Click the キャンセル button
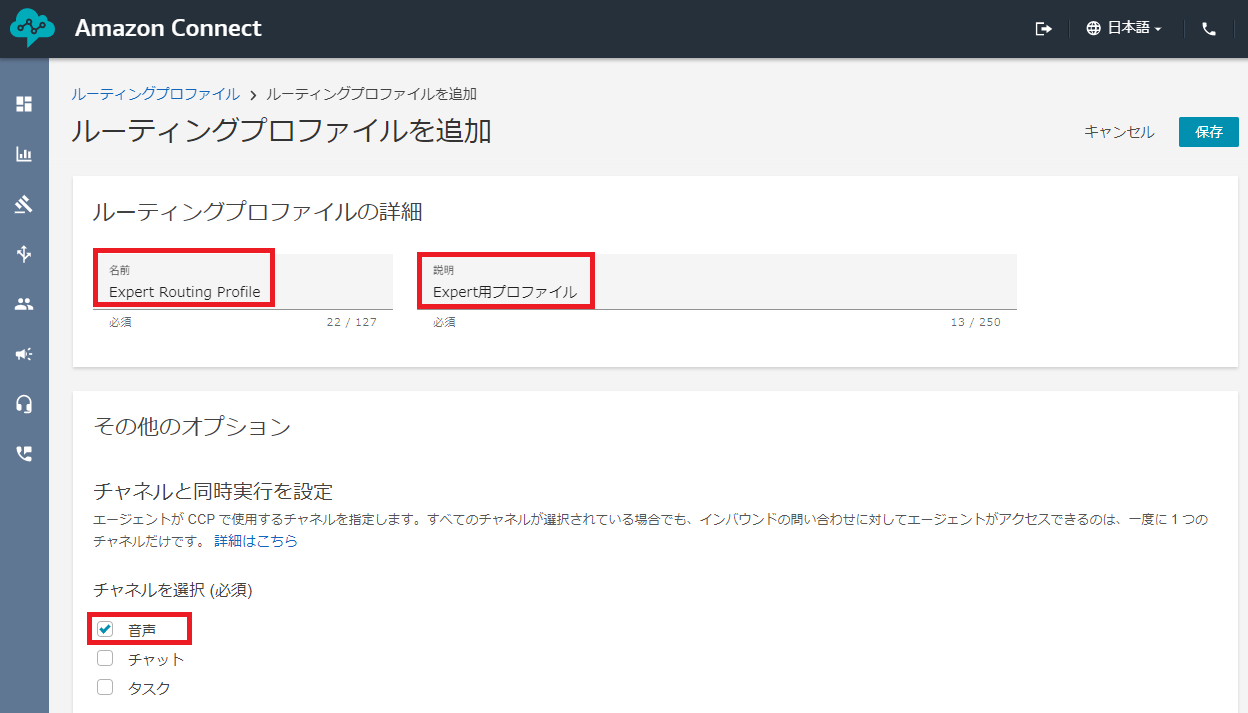Image resolution: width=1248 pixels, height=713 pixels. [1119, 132]
